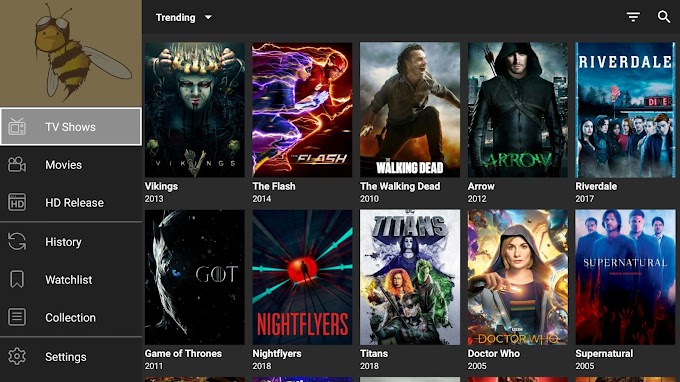The width and height of the screenshot is (680, 382).
Task: Click the Watchlist bookmark icon
Action: [17, 279]
